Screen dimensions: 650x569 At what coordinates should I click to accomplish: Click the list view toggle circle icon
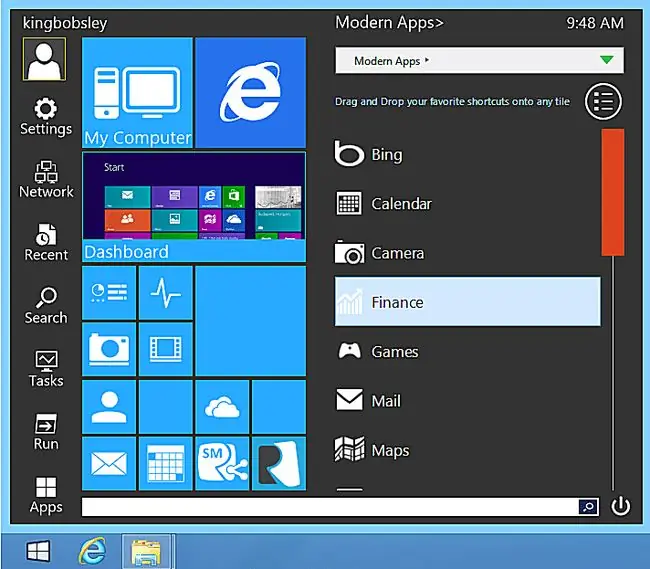click(x=603, y=102)
